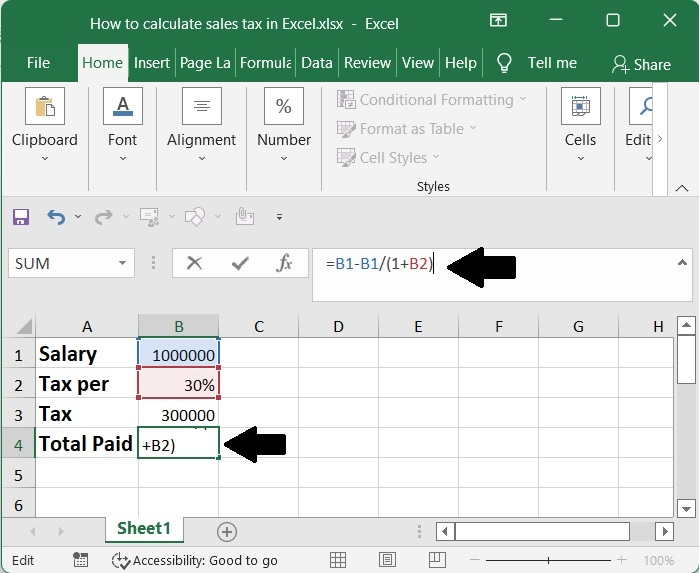Add a new sheet with plus icon

[227, 531]
